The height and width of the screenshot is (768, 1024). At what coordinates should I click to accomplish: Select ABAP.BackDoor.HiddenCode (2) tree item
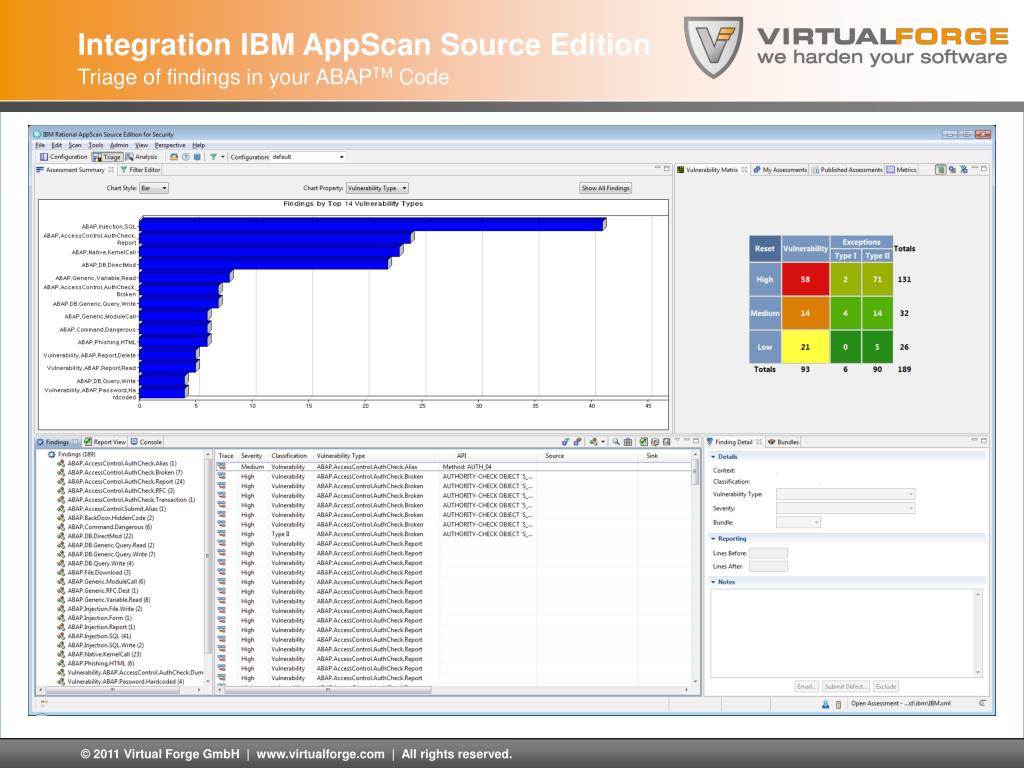(x=106, y=518)
